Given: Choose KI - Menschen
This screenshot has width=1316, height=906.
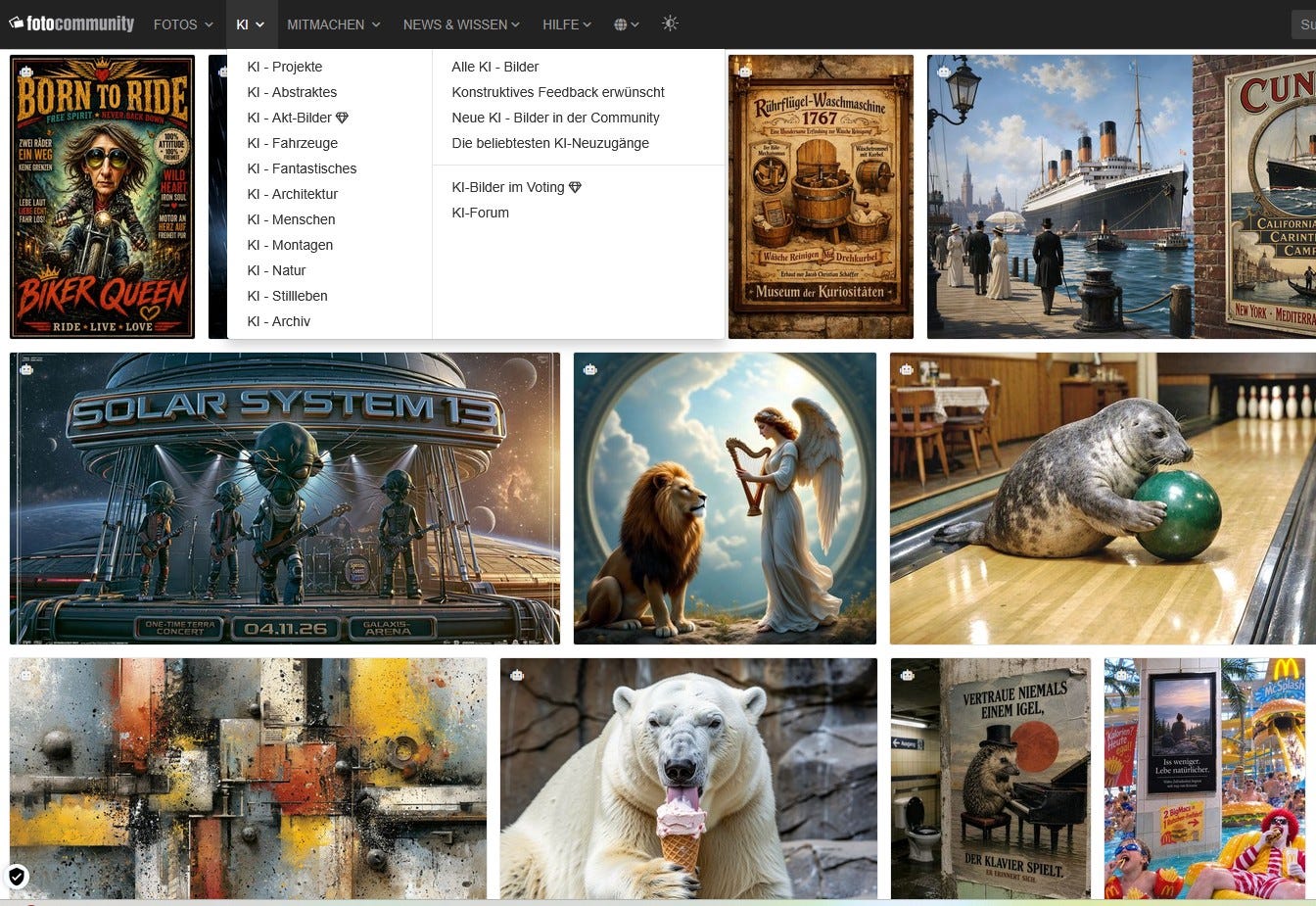Looking at the screenshot, I should 291,219.
